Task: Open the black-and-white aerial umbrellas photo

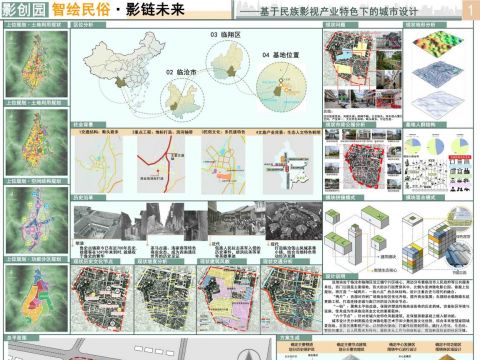Action: pyautogui.click(x=294, y=221)
